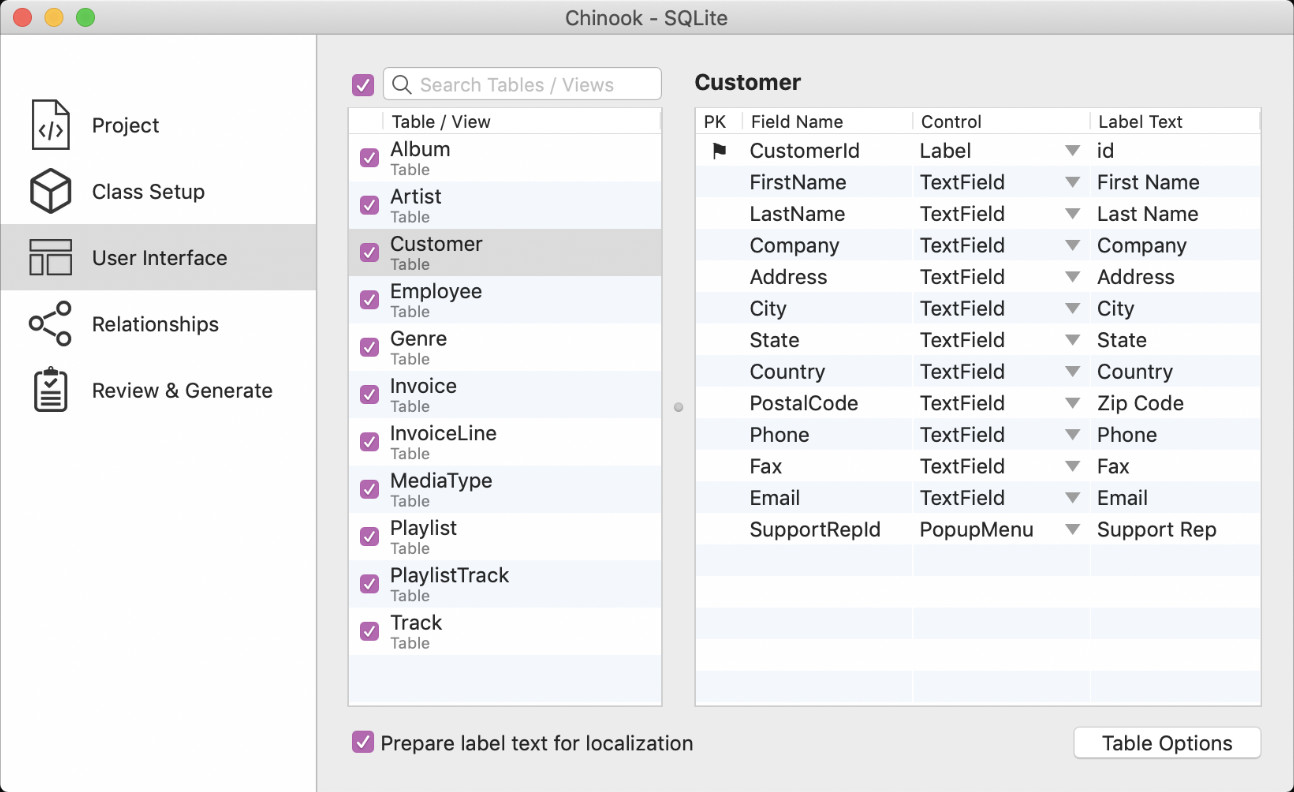Click the Review & Generate clipboard icon
Screen dimensions: 1294x792
(x=50, y=390)
